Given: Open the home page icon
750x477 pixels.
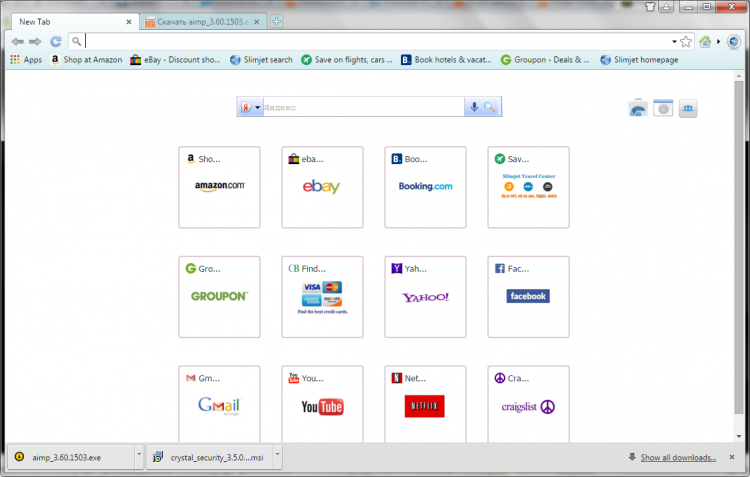Looking at the screenshot, I should (x=705, y=42).
